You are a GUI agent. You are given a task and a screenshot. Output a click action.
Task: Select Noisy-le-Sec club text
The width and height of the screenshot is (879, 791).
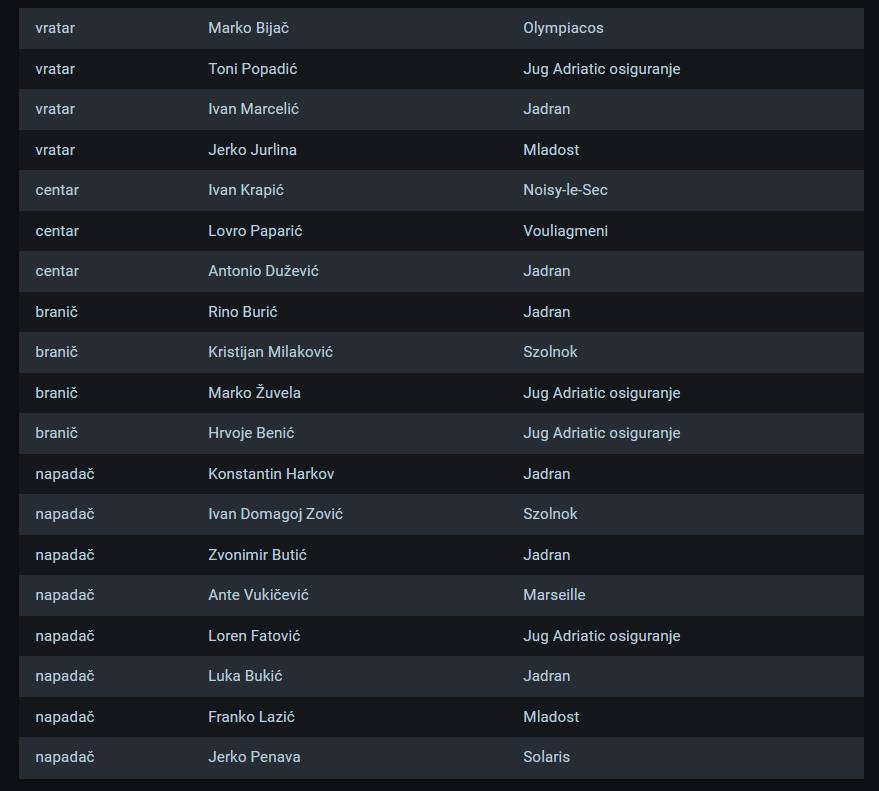click(x=565, y=190)
